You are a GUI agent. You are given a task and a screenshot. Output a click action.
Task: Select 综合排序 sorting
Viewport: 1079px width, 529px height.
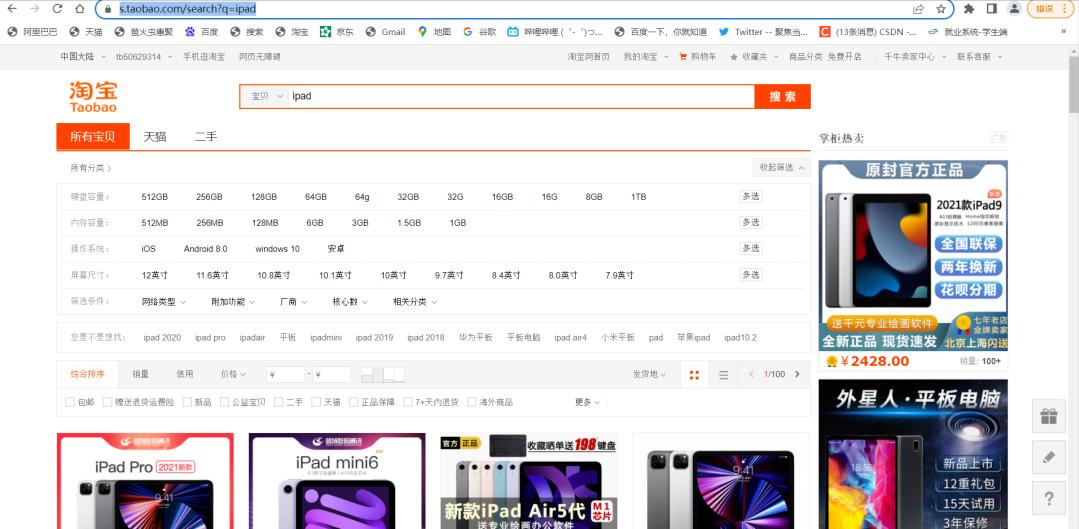coord(87,374)
